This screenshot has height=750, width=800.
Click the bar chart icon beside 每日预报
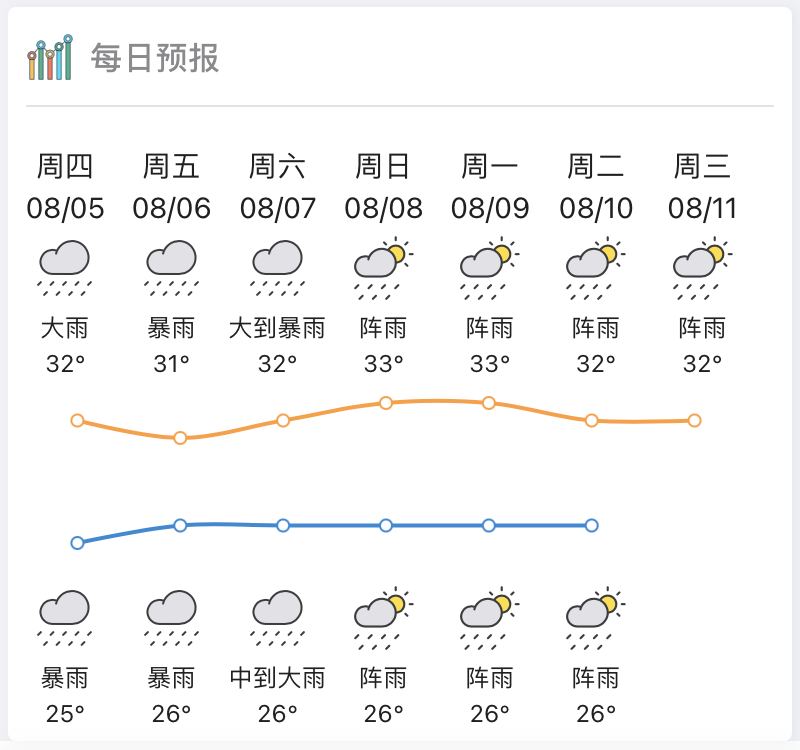pyautogui.click(x=50, y=58)
